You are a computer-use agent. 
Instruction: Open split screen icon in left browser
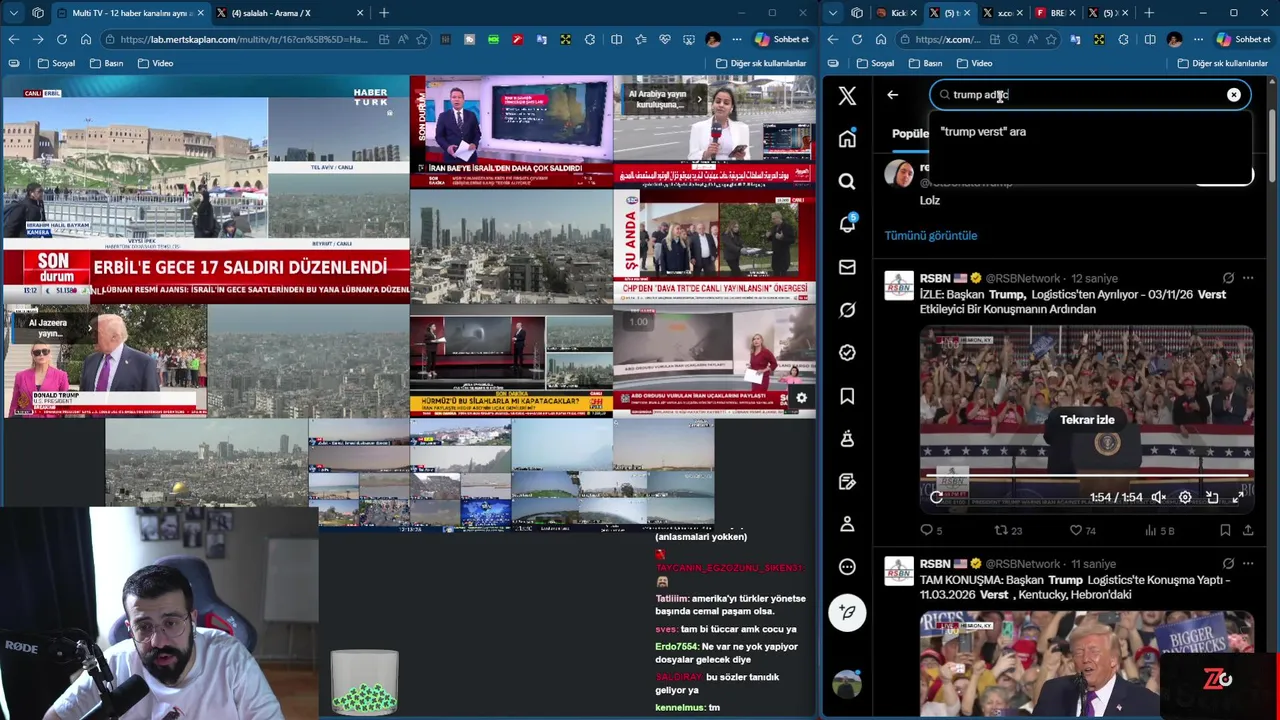pos(617,39)
